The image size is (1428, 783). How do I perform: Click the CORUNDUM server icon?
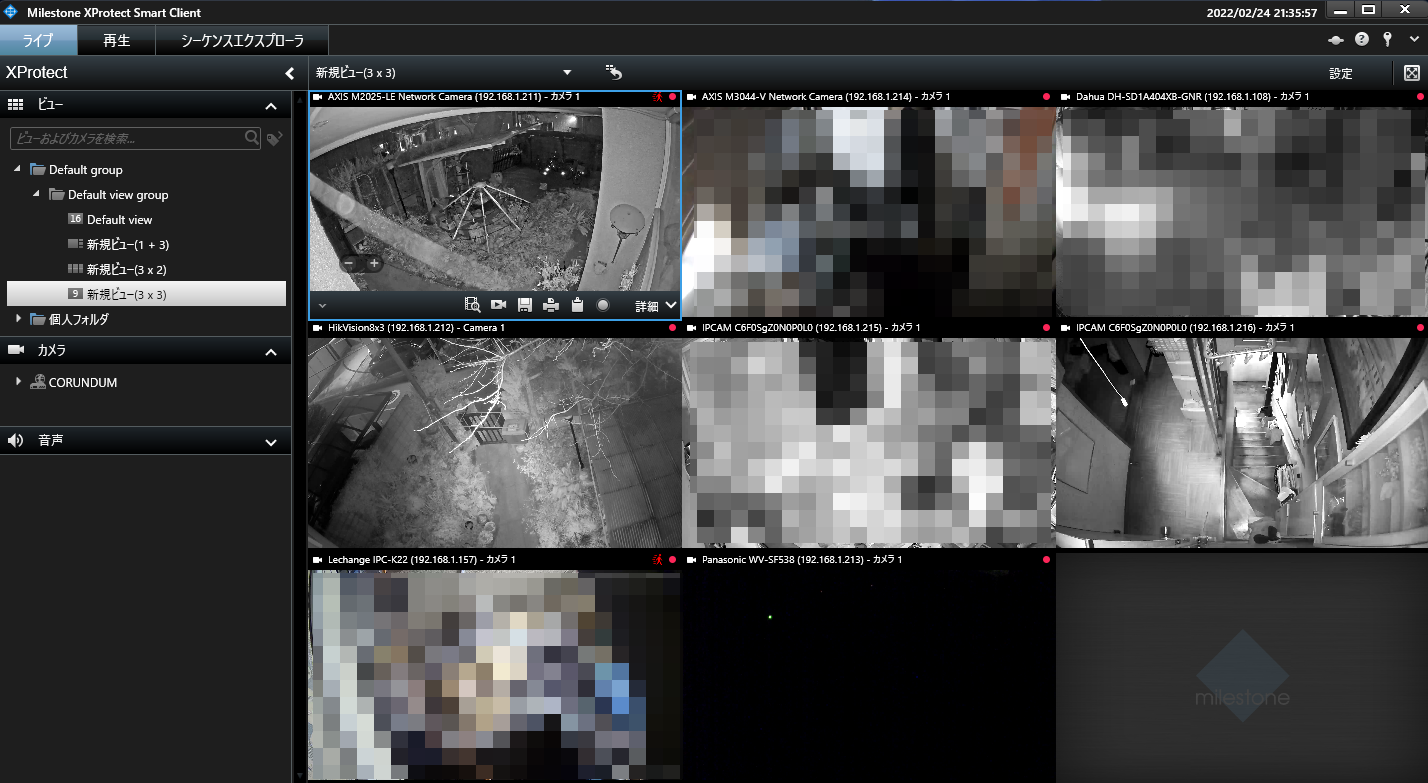click(x=38, y=382)
